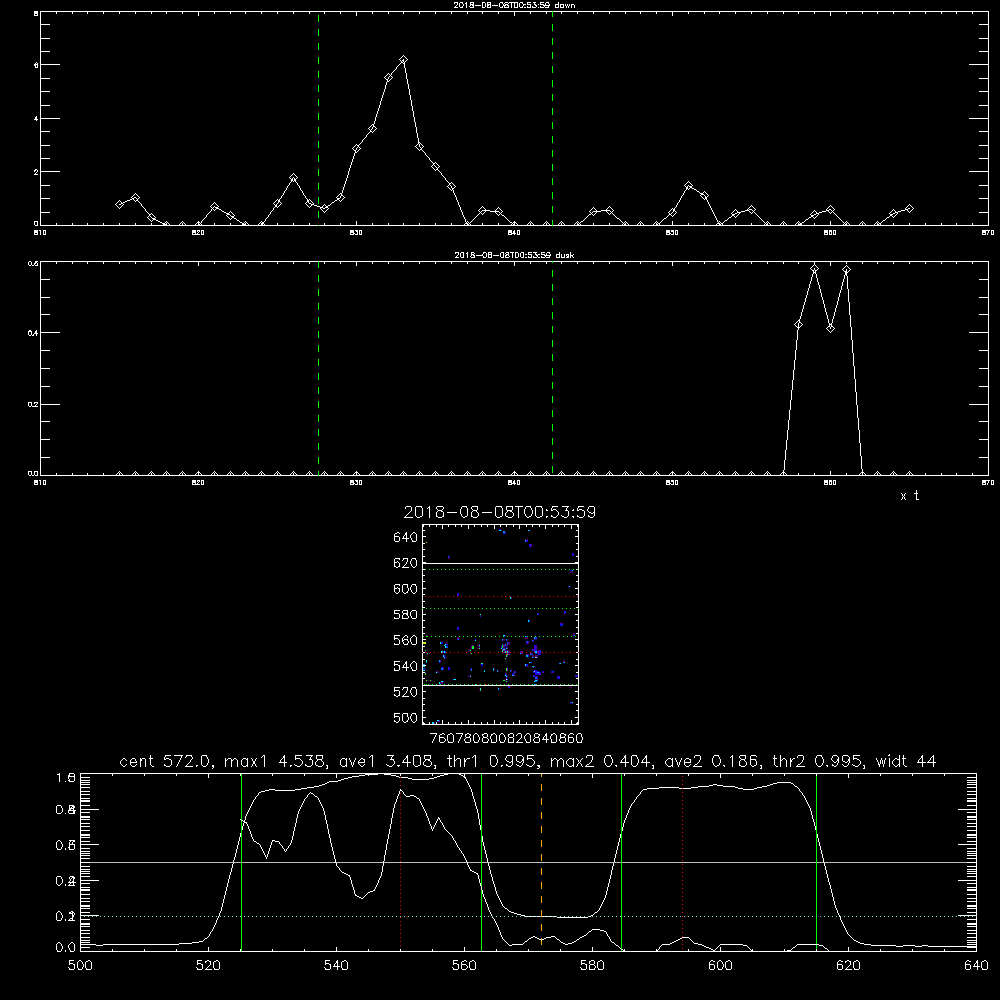
Task: Click the highest diamond marker on the dawn curve
Action: tap(403, 60)
